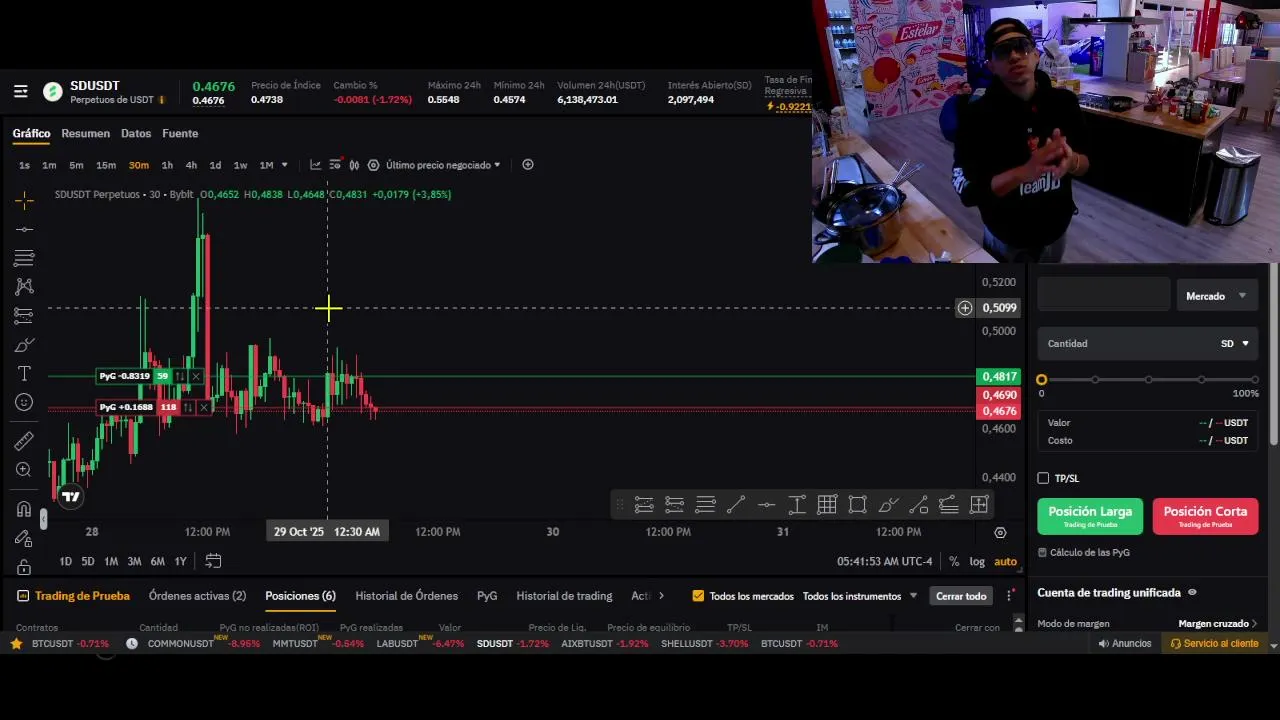Click the circled plus icon in chart toolbar
1280x720 pixels.
pos(528,165)
